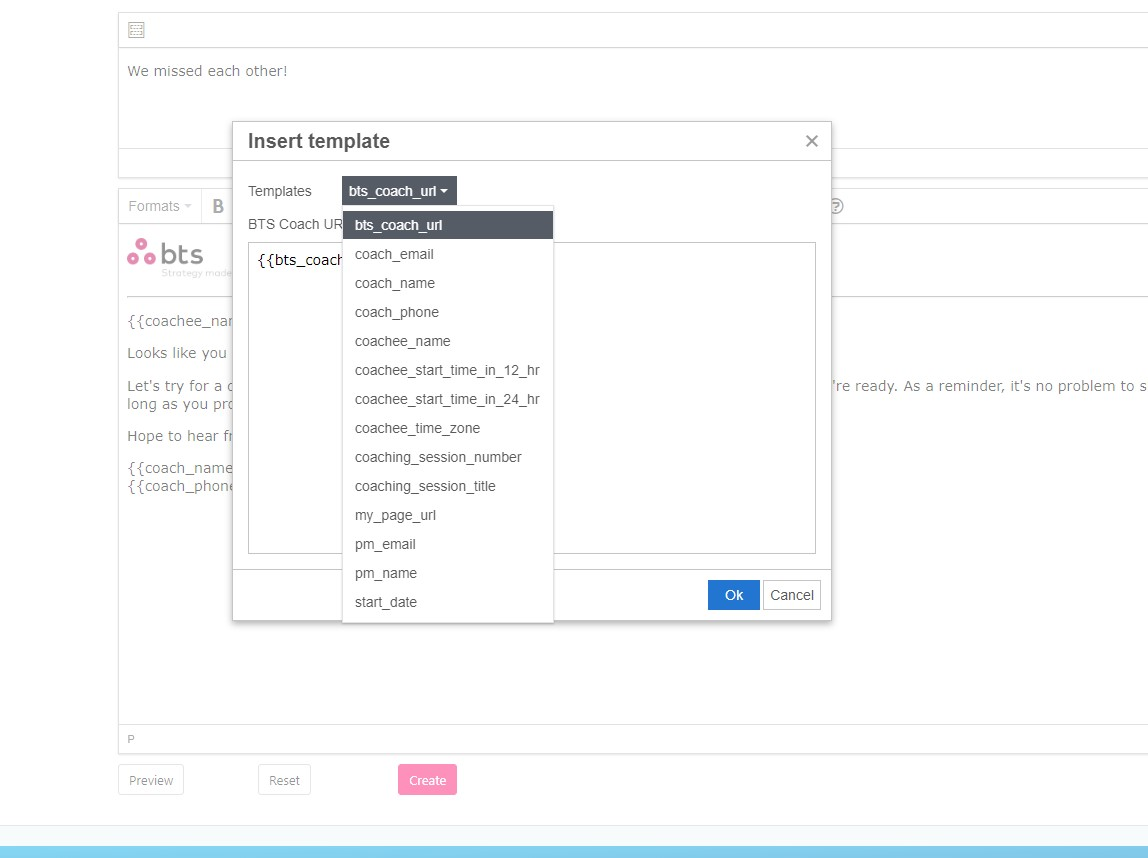1148x858 pixels.
Task: Choose pm_email template option
Action: point(447,545)
